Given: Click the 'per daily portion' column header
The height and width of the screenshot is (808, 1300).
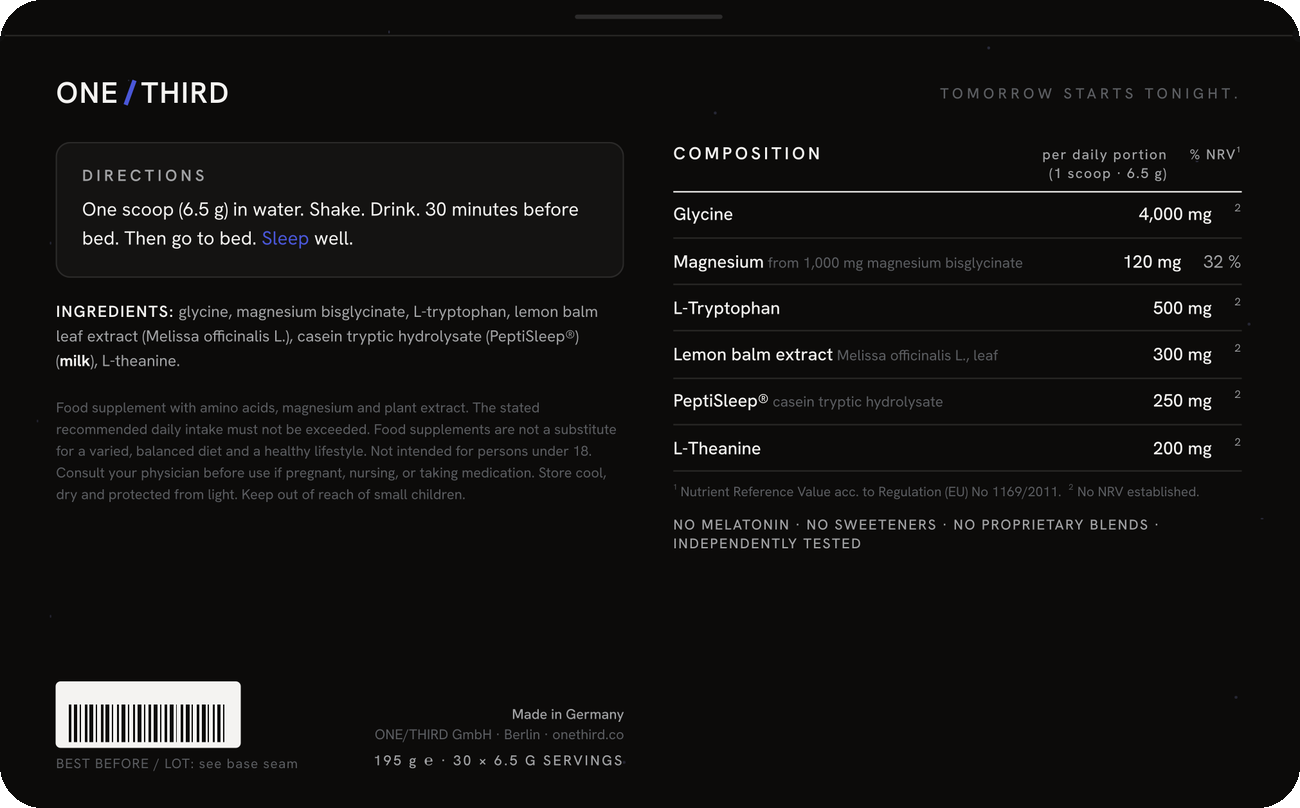Looking at the screenshot, I should click(x=1105, y=155).
